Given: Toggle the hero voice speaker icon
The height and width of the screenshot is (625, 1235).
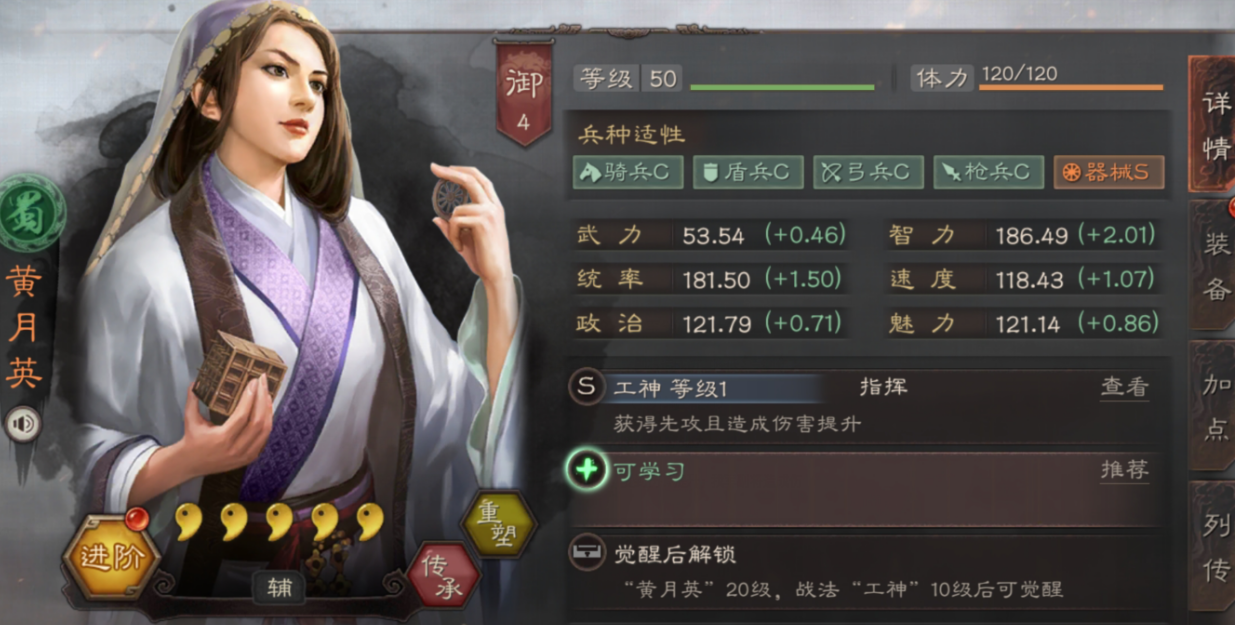Looking at the screenshot, I should pos(22,424).
